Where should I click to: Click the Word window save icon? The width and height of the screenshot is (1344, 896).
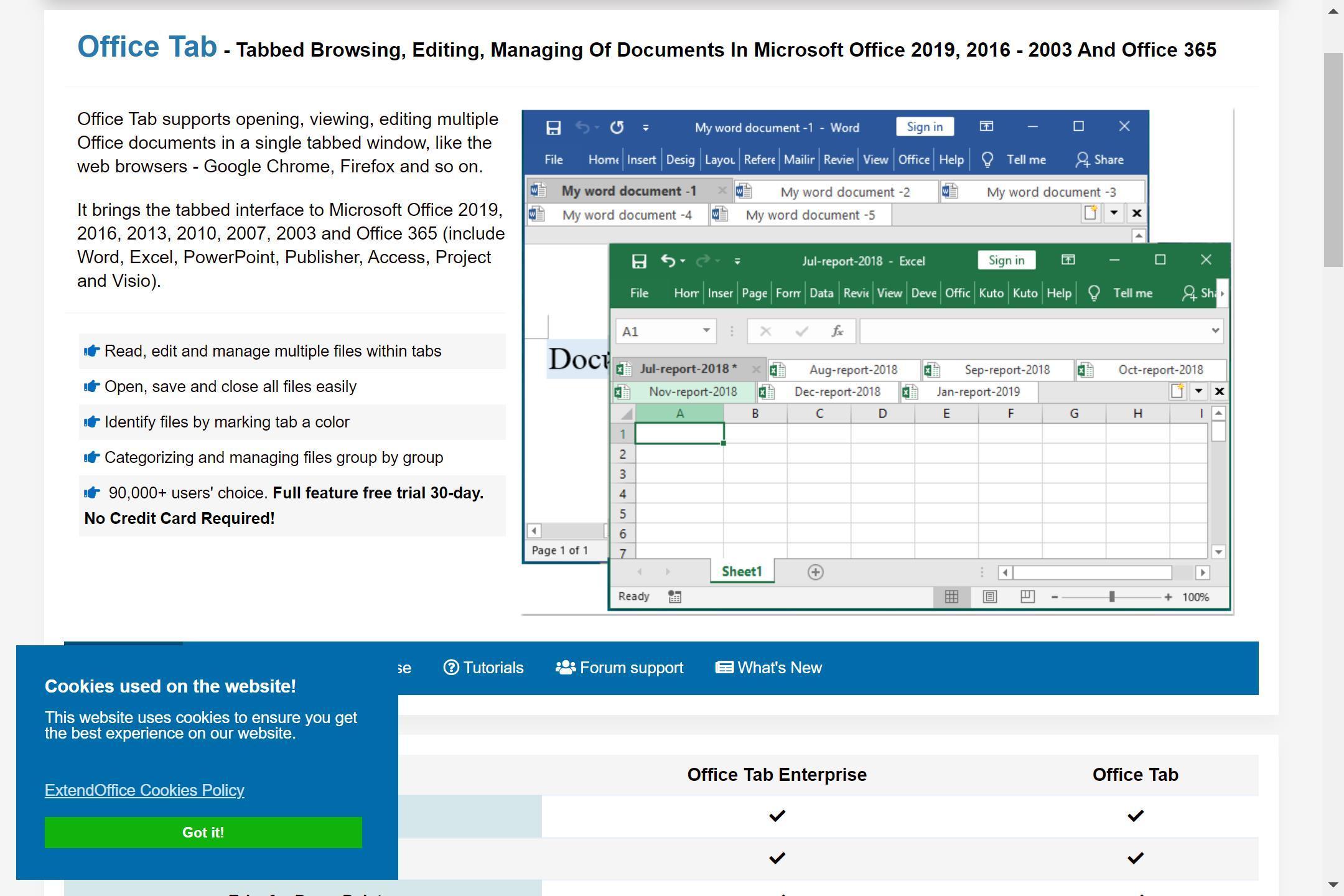(x=553, y=128)
